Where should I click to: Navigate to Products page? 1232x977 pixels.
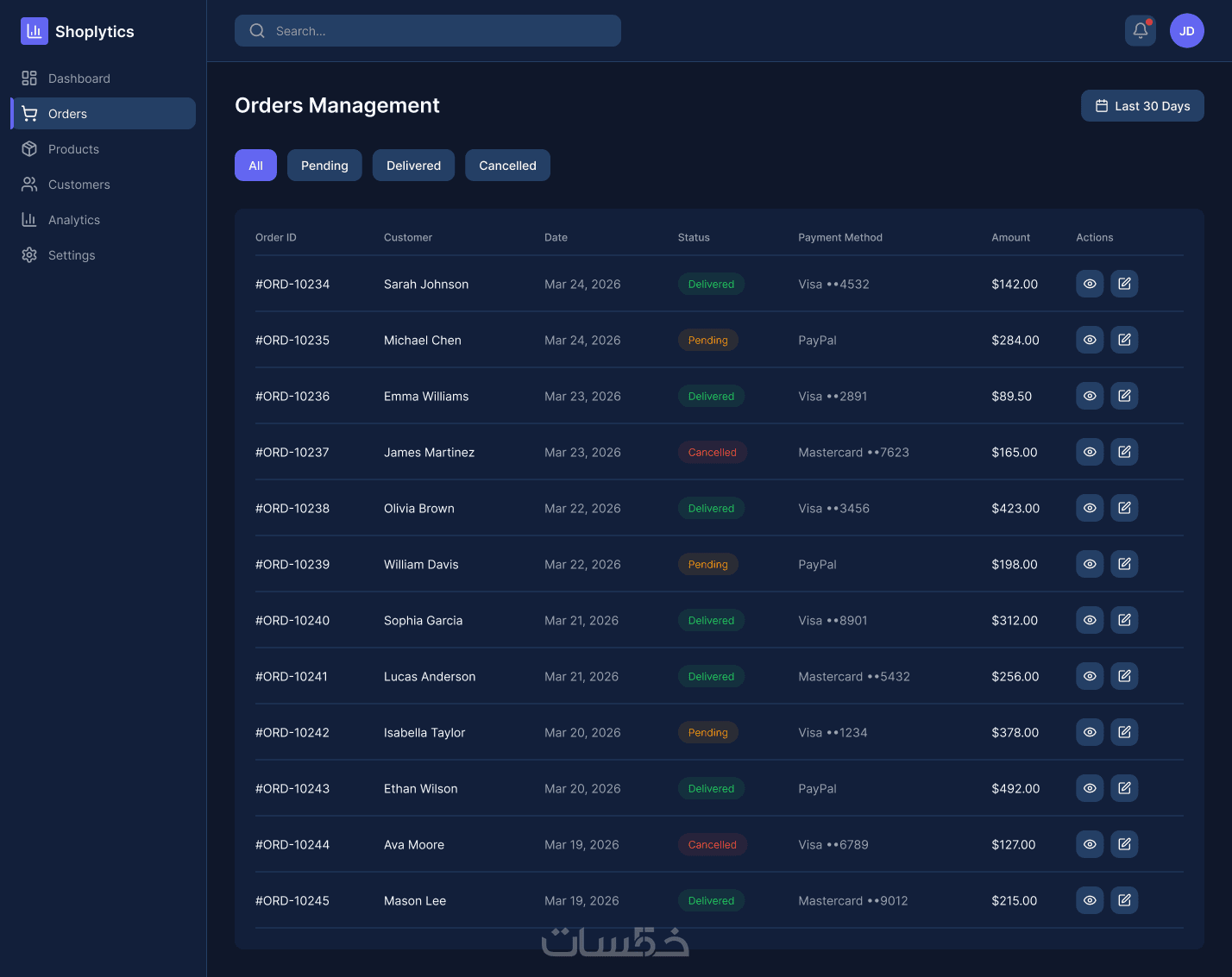tap(104, 149)
